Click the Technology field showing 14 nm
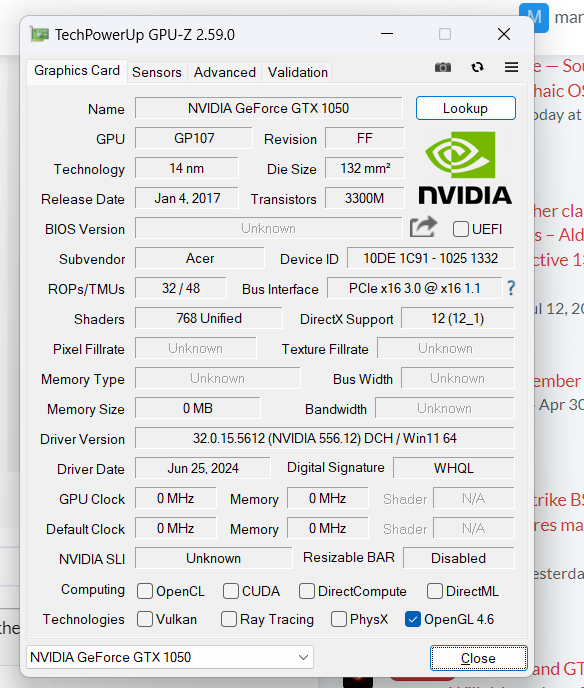This screenshot has width=584, height=688. [186, 168]
